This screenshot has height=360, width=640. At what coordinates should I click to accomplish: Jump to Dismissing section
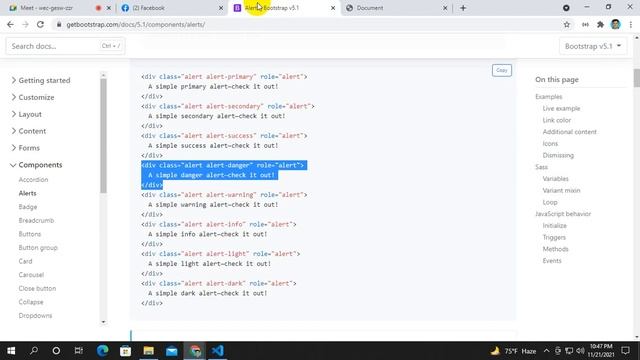558,156
